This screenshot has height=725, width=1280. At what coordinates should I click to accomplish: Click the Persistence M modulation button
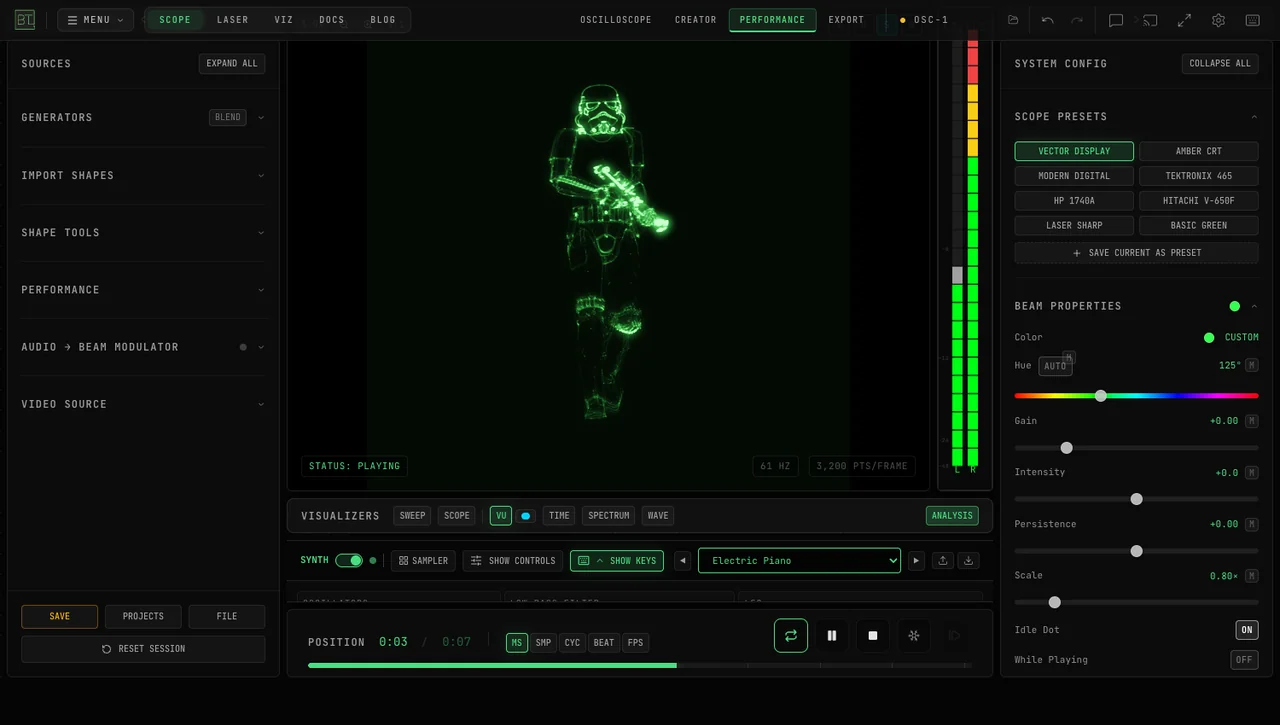[1252, 524]
